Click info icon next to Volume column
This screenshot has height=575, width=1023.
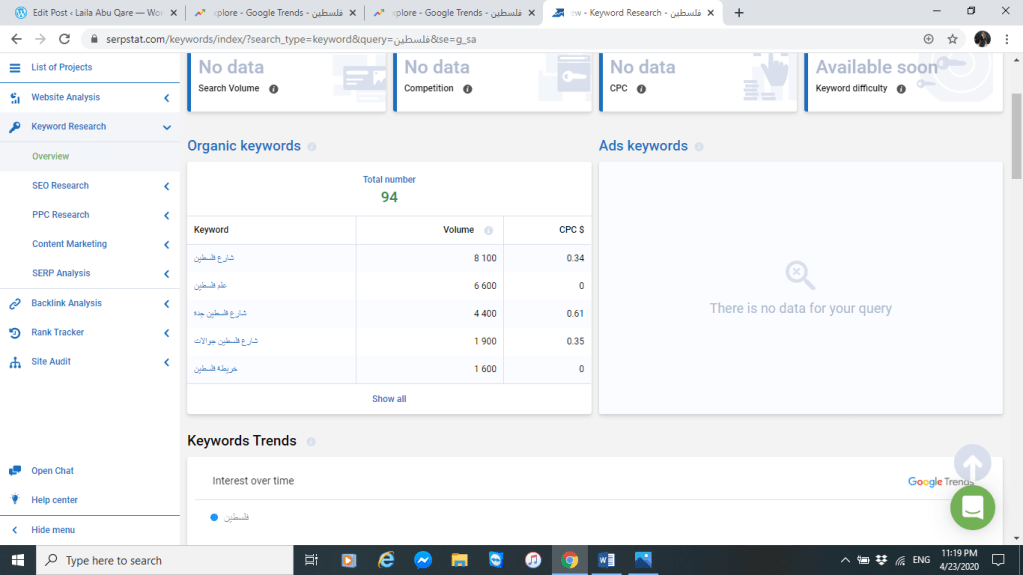pos(488,230)
